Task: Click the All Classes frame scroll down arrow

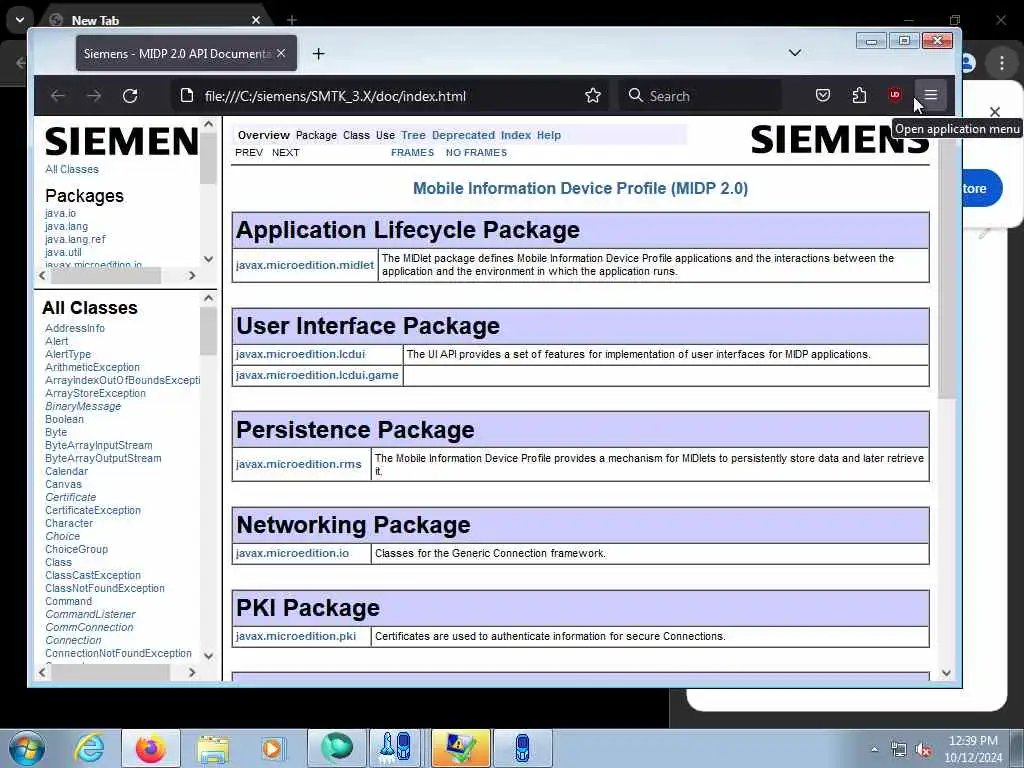Action: [x=208, y=656]
